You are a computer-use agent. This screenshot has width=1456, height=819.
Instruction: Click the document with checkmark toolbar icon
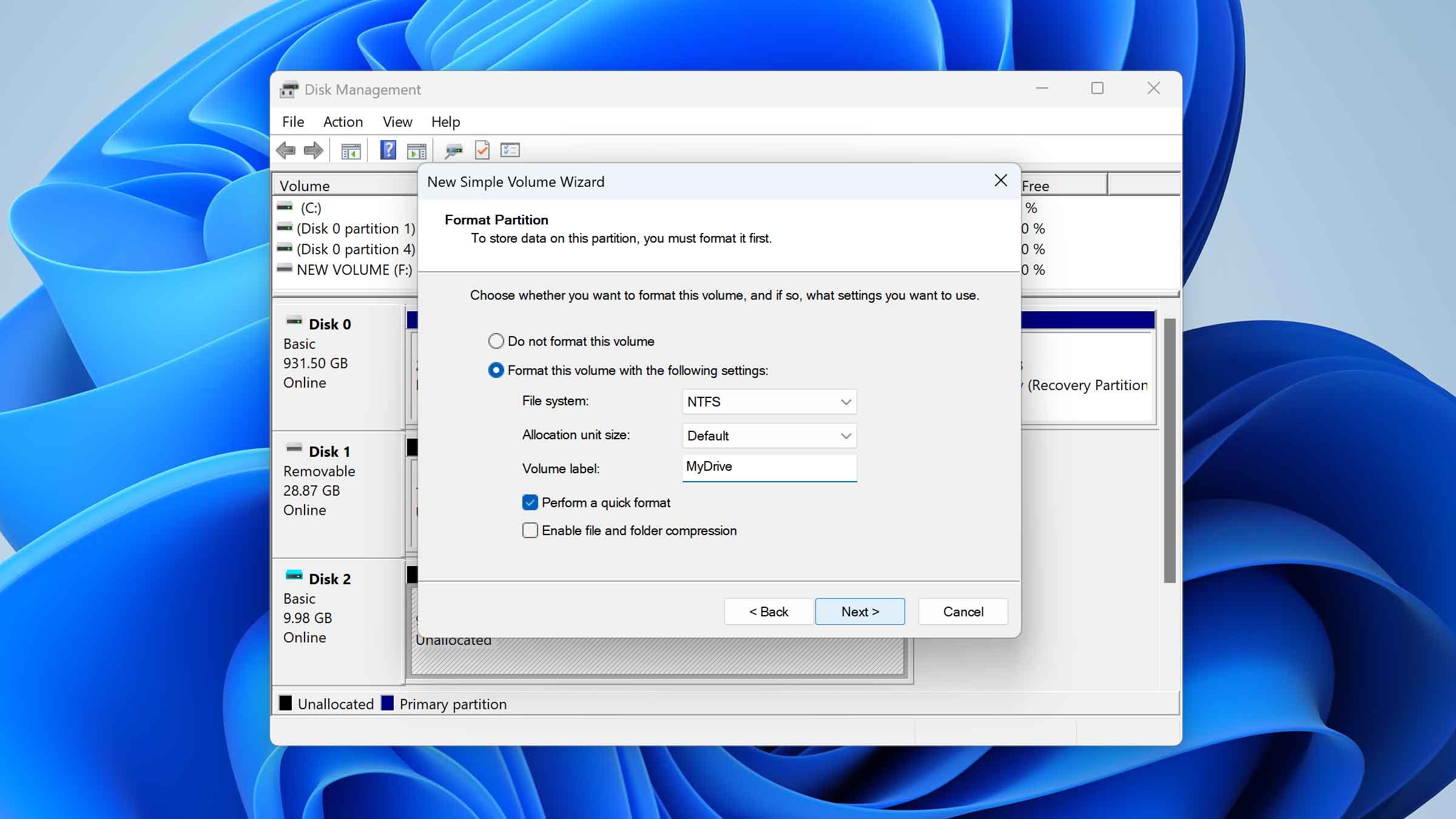coord(482,150)
